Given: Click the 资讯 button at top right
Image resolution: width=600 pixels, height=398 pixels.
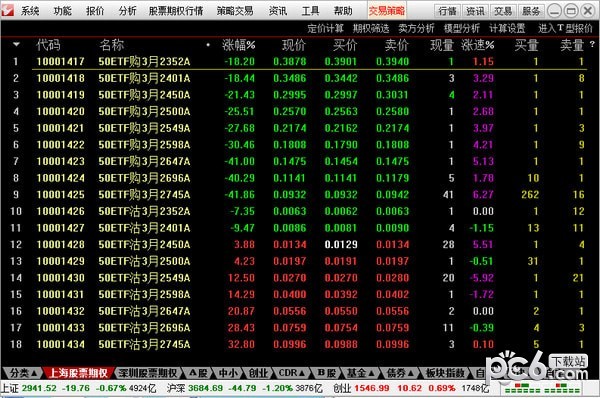Looking at the screenshot, I should tap(476, 11).
